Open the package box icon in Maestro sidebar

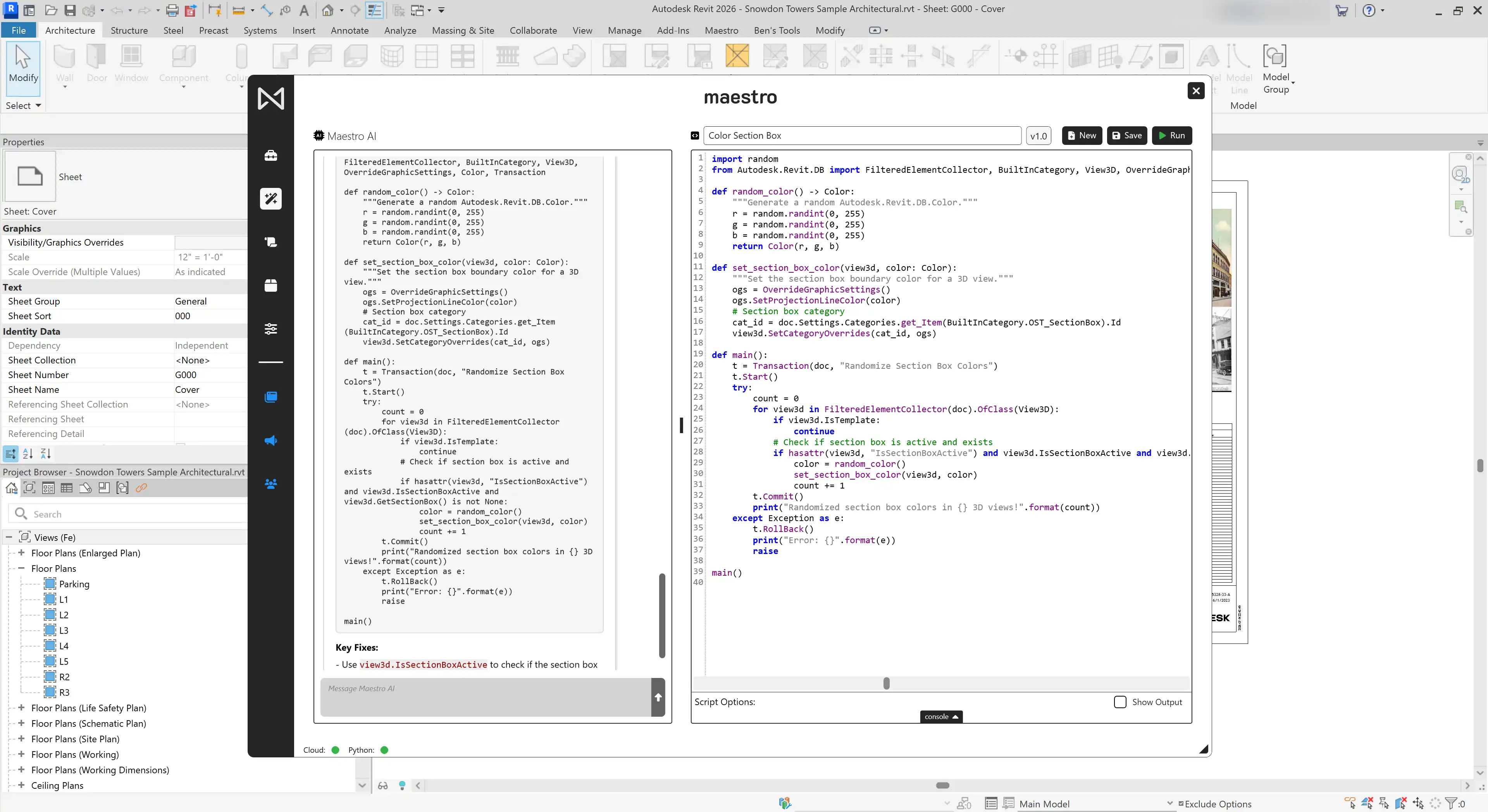pos(270,285)
